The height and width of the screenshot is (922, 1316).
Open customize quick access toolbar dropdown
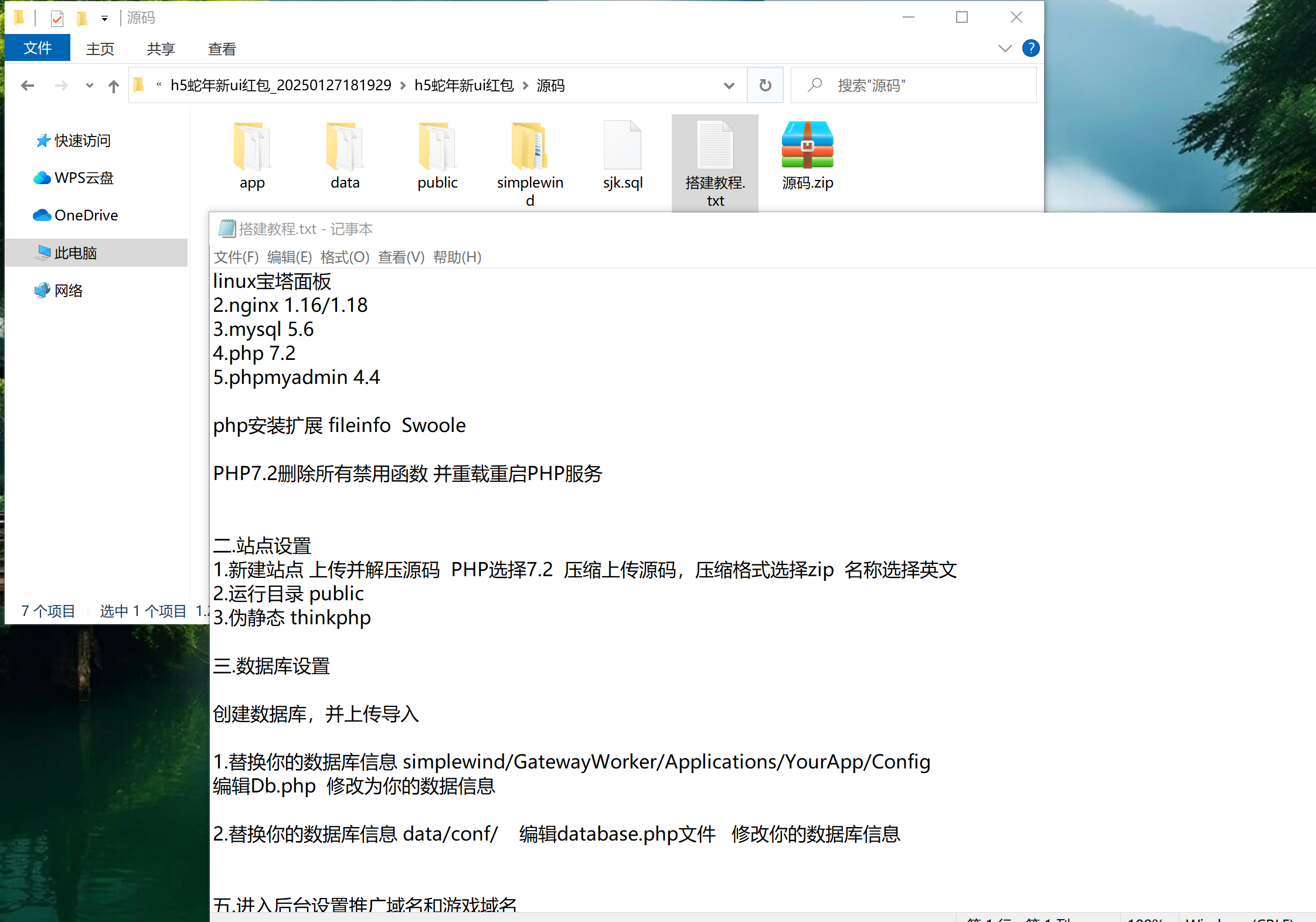(104, 19)
